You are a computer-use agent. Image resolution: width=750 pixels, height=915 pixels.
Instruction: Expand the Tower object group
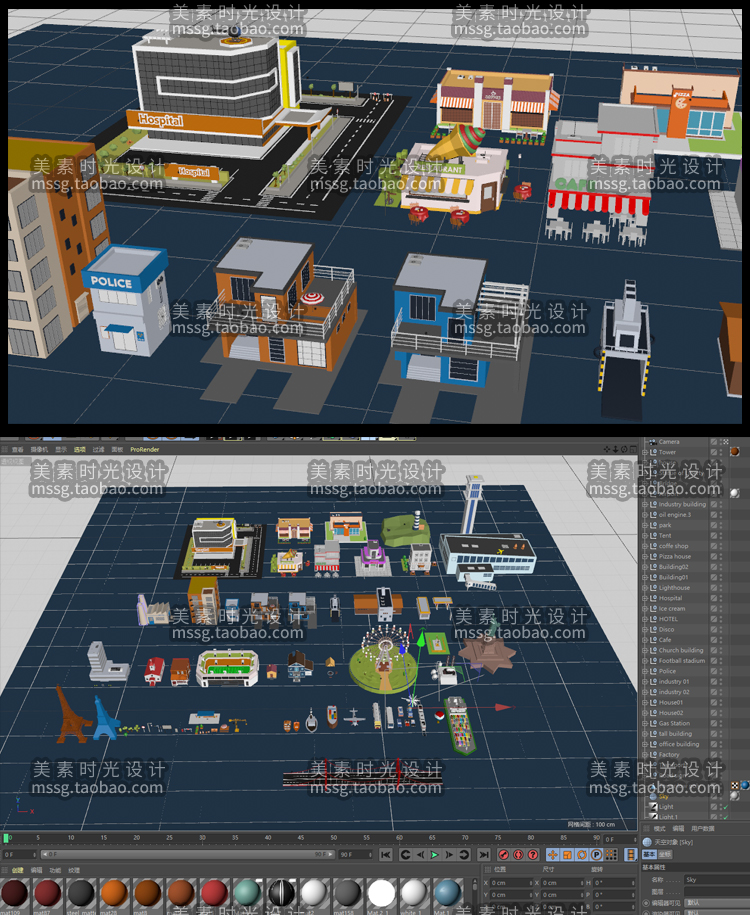645,452
